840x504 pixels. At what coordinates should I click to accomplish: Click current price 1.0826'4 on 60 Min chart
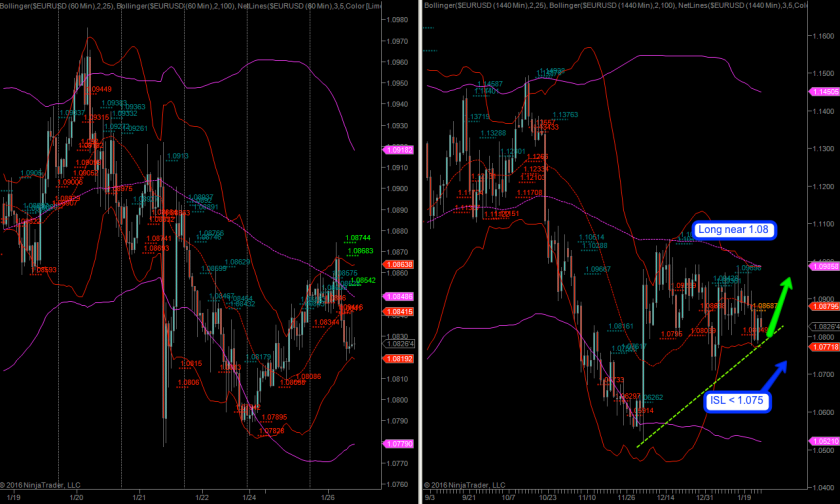click(400, 344)
